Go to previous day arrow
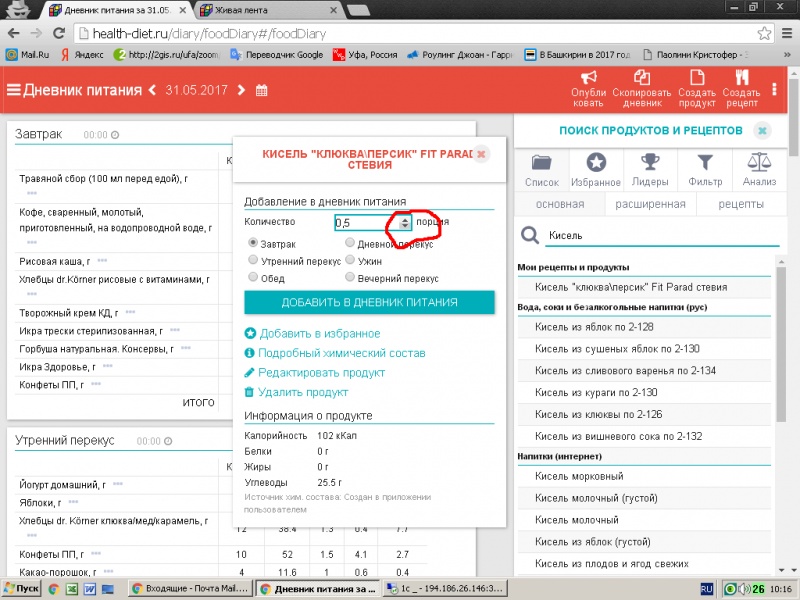 coord(153,90)
